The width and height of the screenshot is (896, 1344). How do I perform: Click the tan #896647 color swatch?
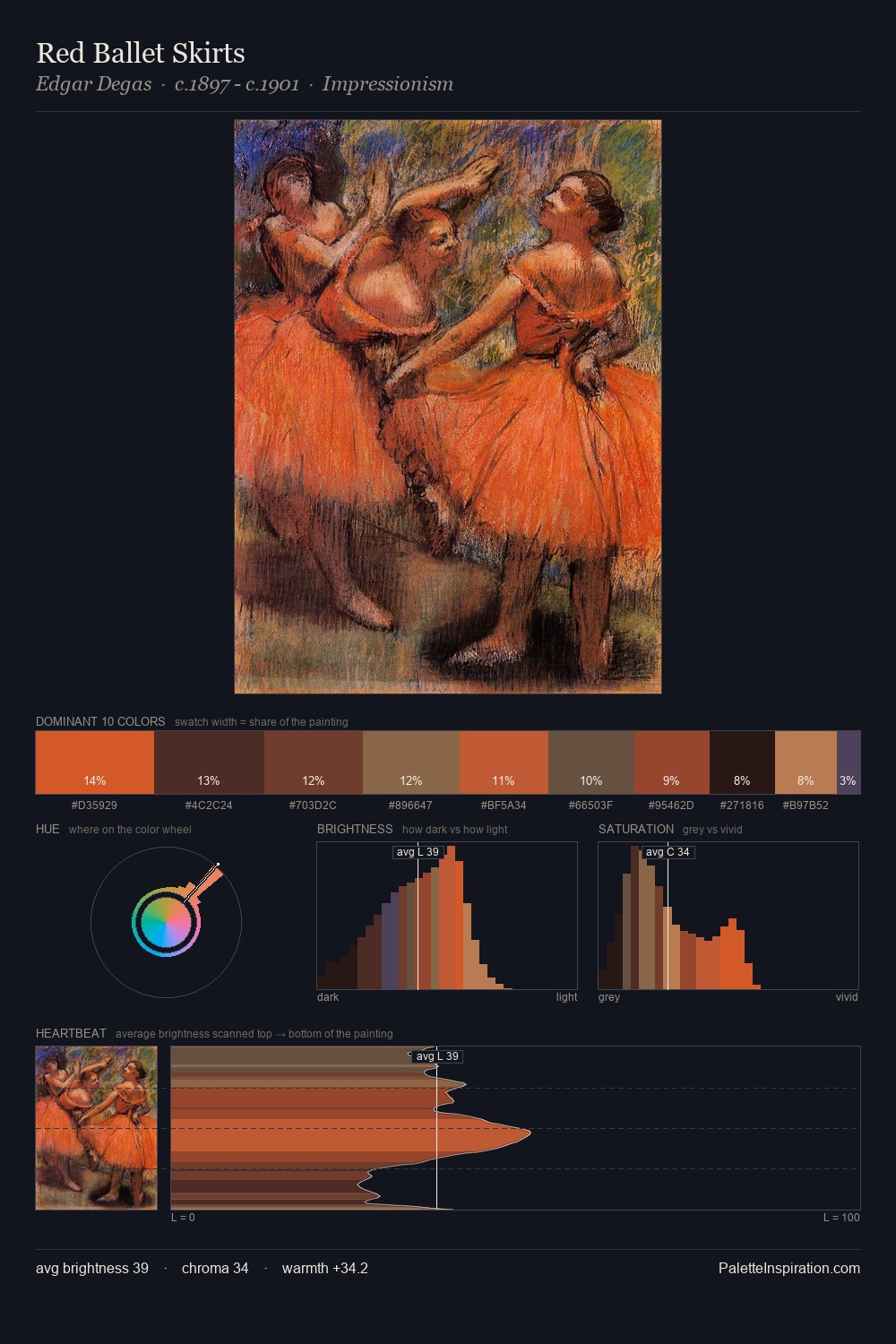click(x=411, y=762)
